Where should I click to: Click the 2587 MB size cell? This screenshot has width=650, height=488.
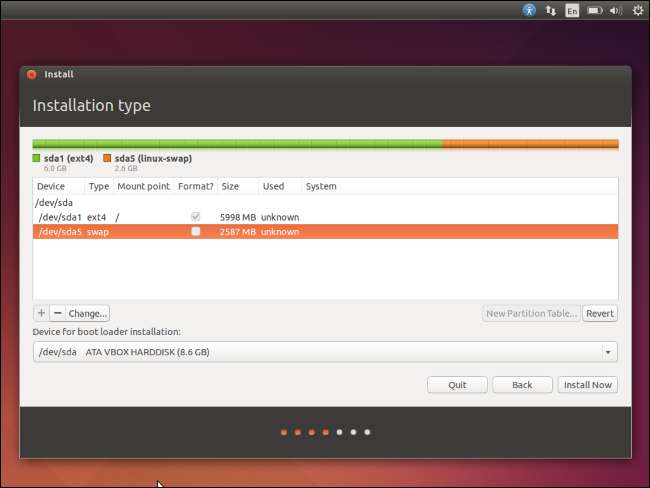238,232
